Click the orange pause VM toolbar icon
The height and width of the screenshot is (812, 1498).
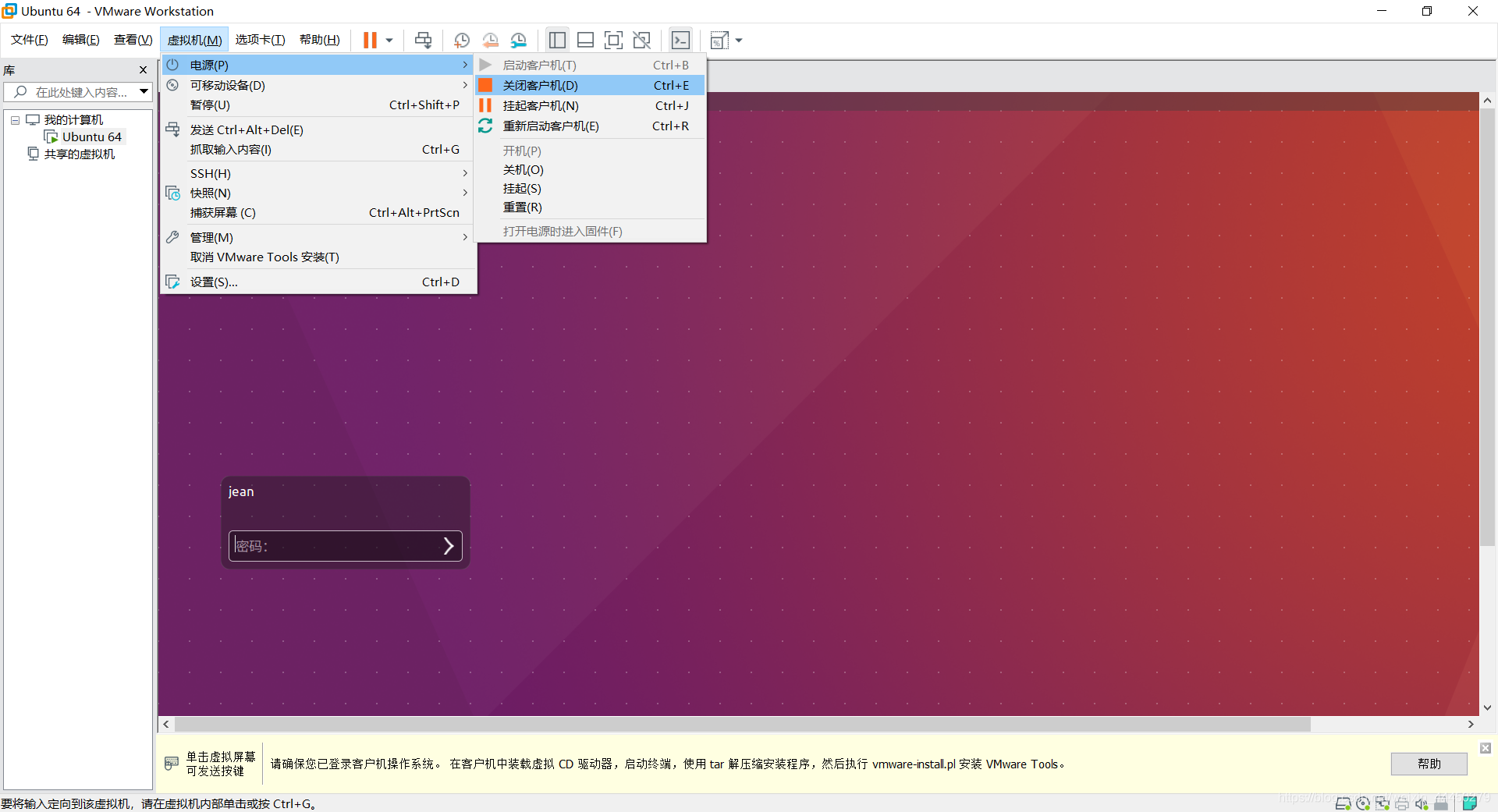tap(370, 40)
